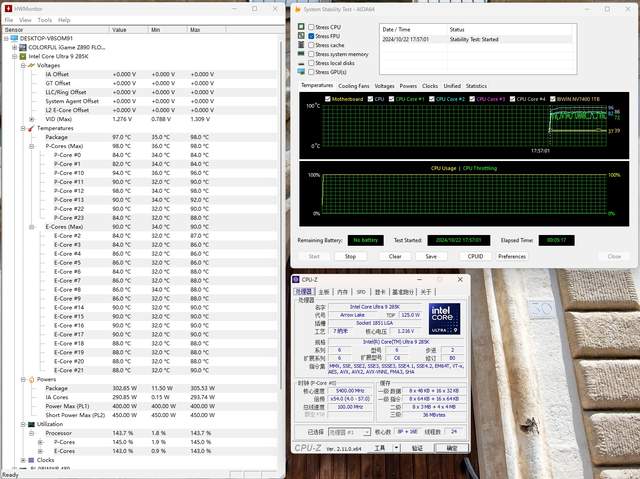Click the Value column header in HWMonitor
640x479 pixels.
[x=129, y=30]
